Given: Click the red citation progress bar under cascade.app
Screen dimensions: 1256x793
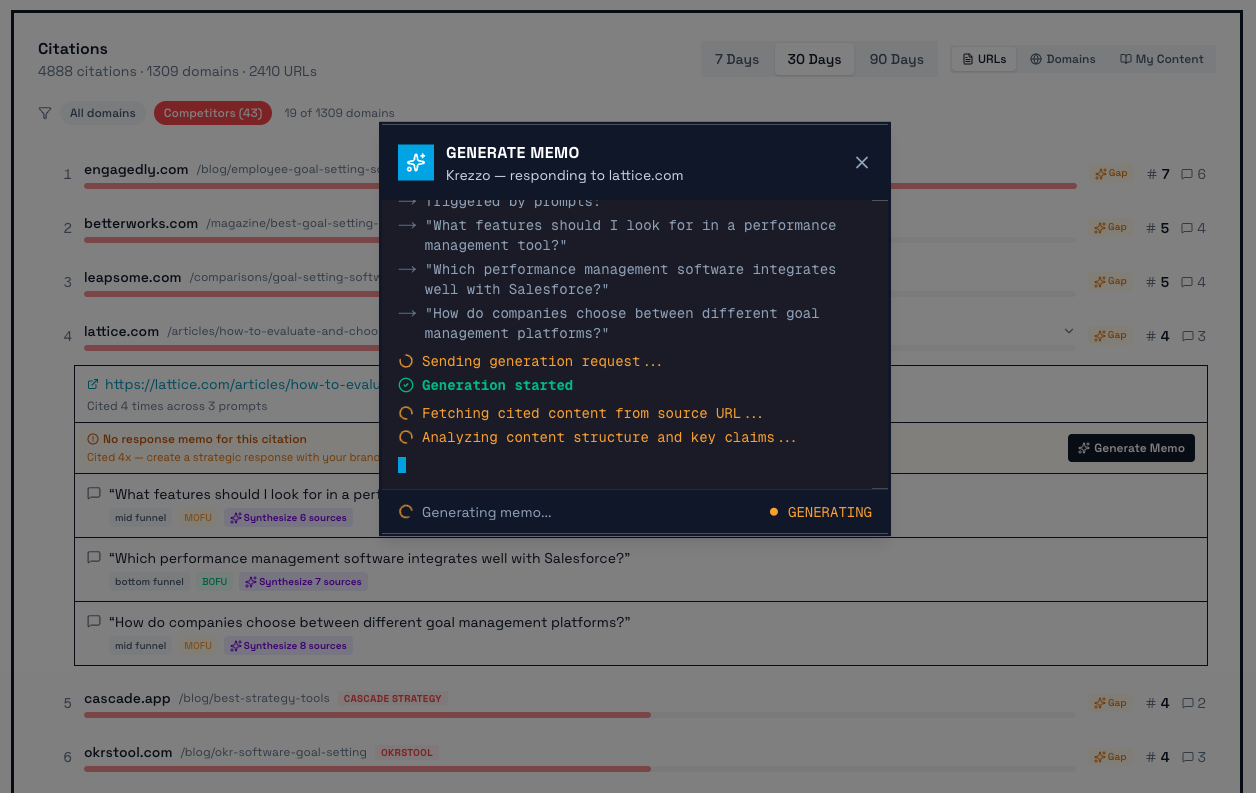Looking at the screenshot, I should pos(365,715).
